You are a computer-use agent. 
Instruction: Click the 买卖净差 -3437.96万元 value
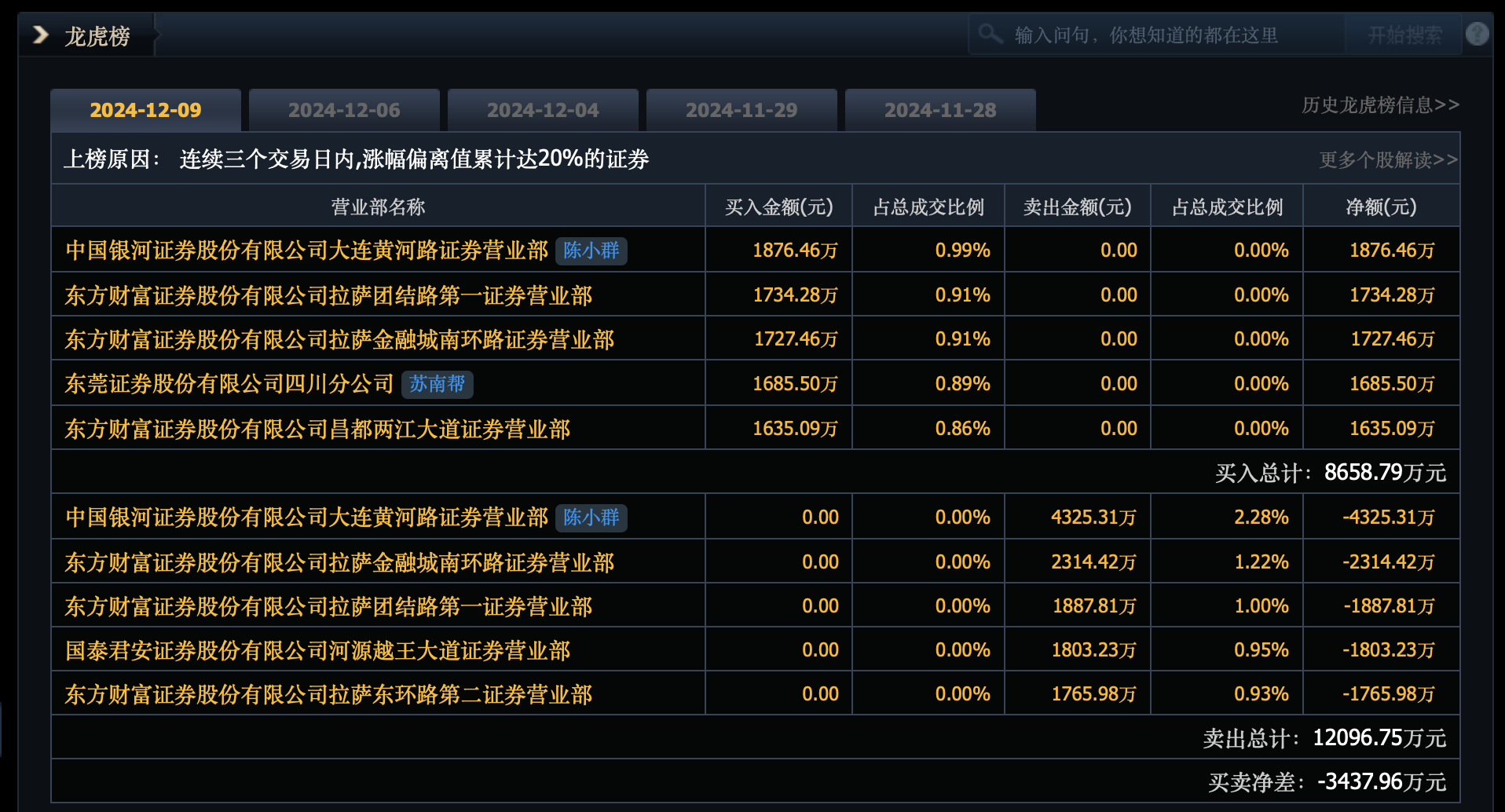click(x=1327, y=782)
